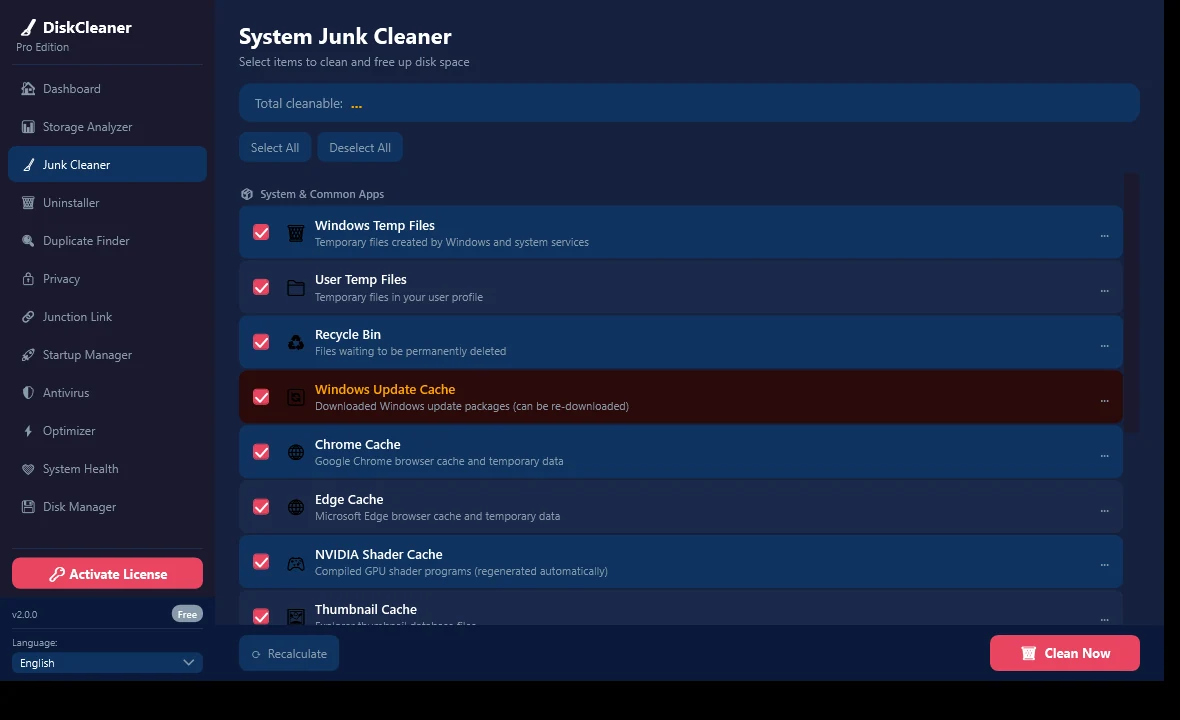Click the Antivirus shield icon
1180x720 pixels.
28,393
